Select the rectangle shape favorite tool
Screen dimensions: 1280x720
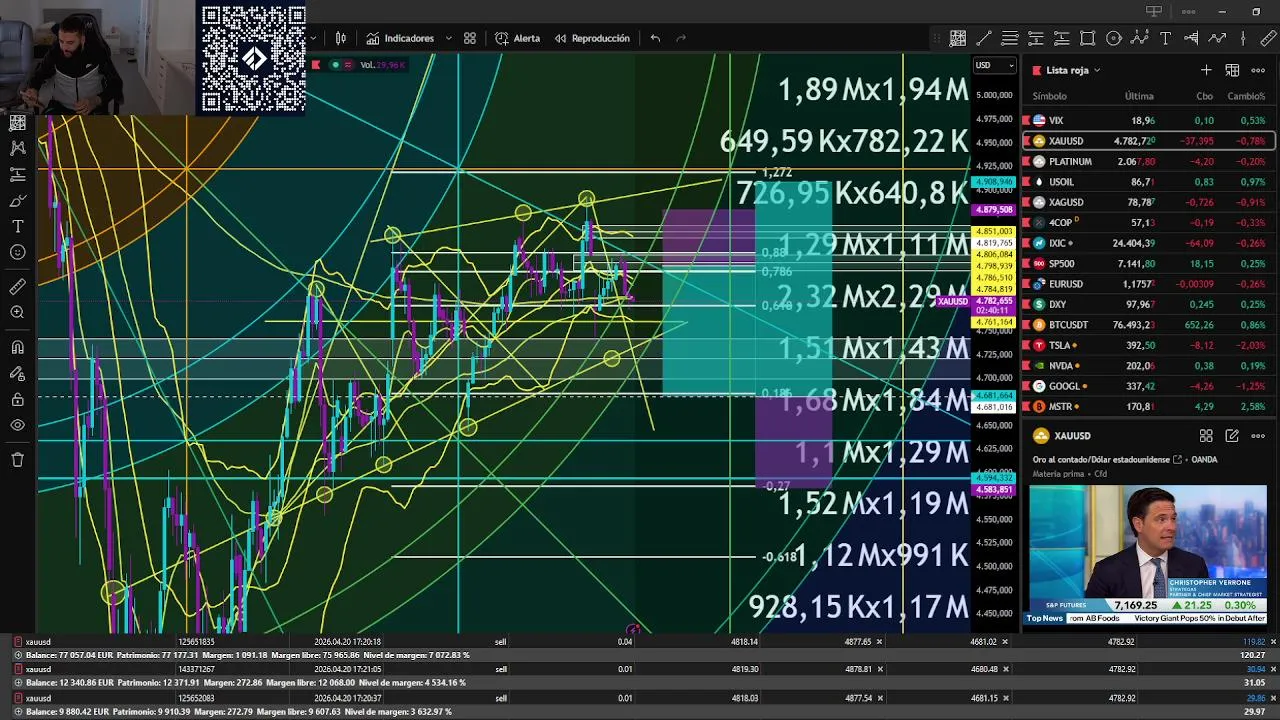pos(1087,38)
